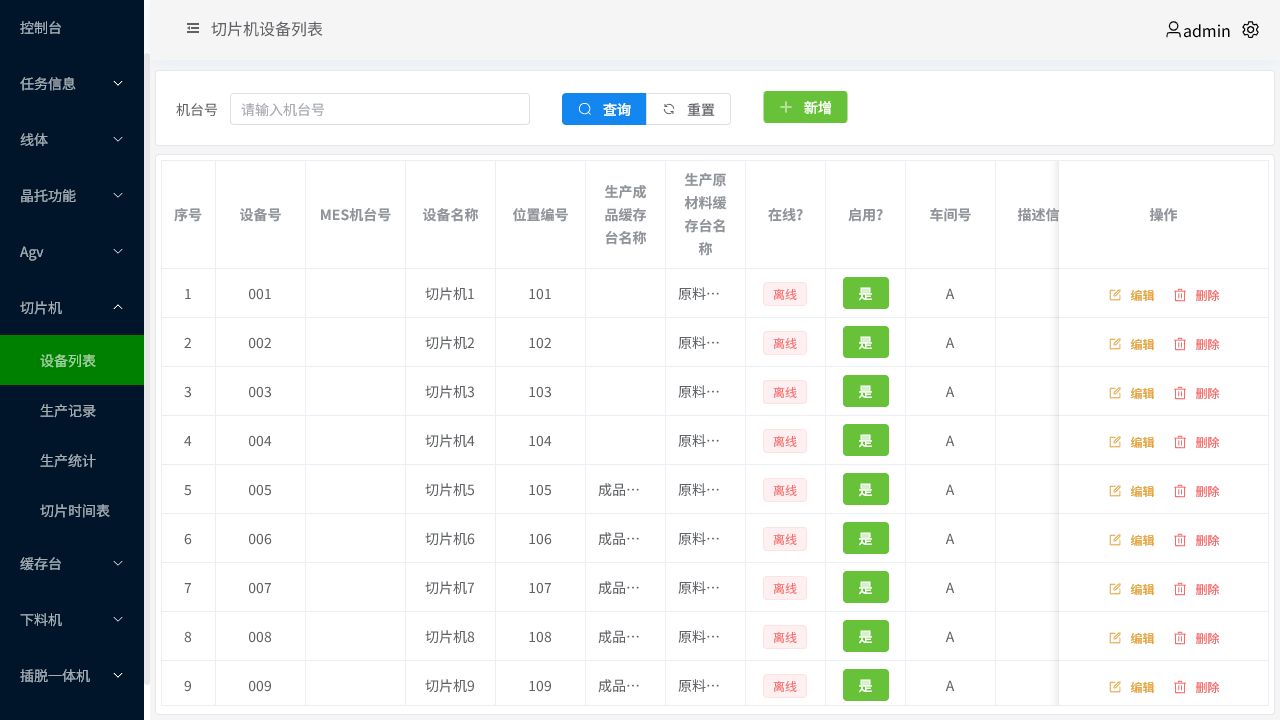Expand the 任务信息 sidebar menu
Viewport: 1280px width, 720px height.
(x=72, y=84)
